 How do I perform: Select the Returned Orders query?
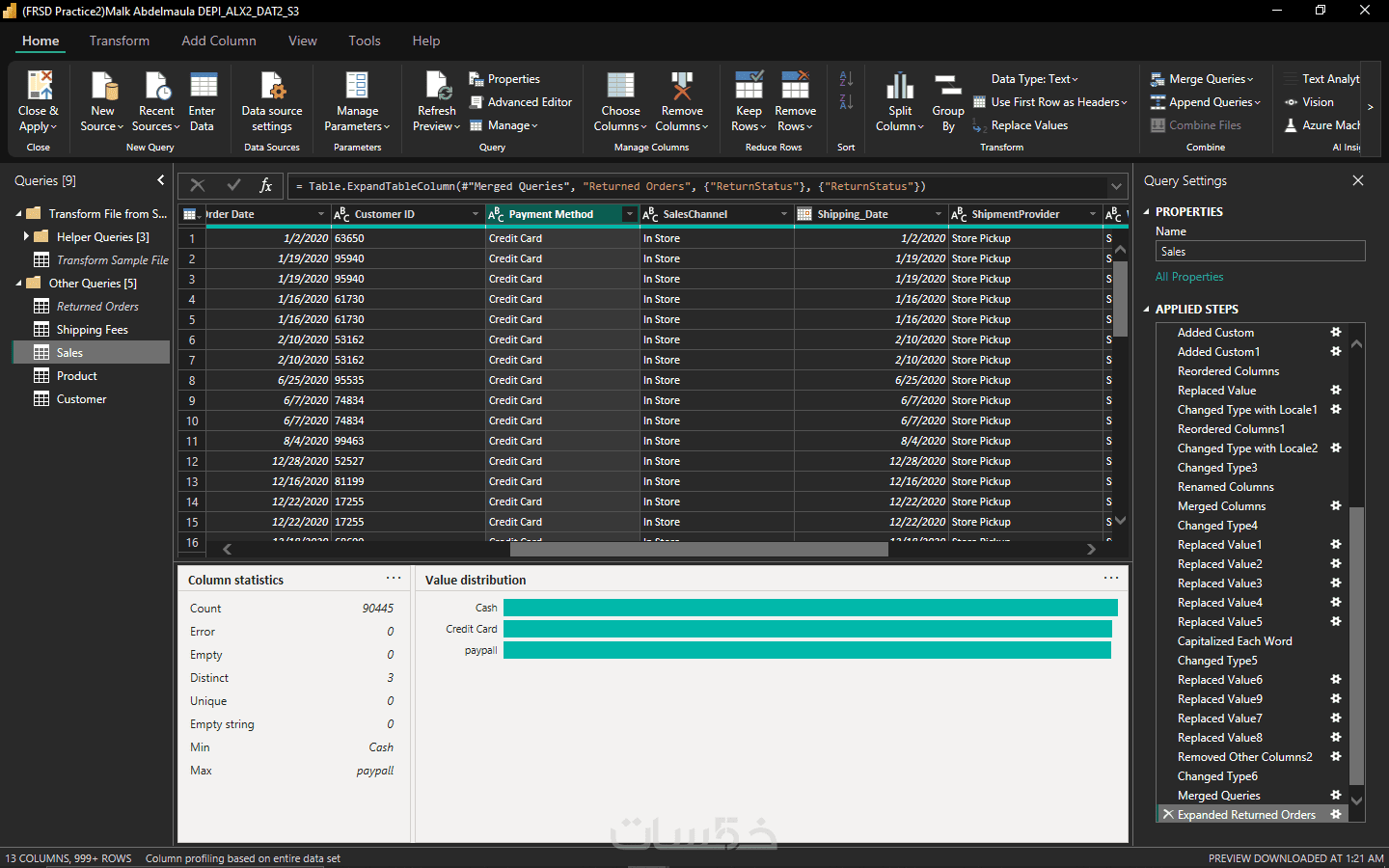click(97, 307)
